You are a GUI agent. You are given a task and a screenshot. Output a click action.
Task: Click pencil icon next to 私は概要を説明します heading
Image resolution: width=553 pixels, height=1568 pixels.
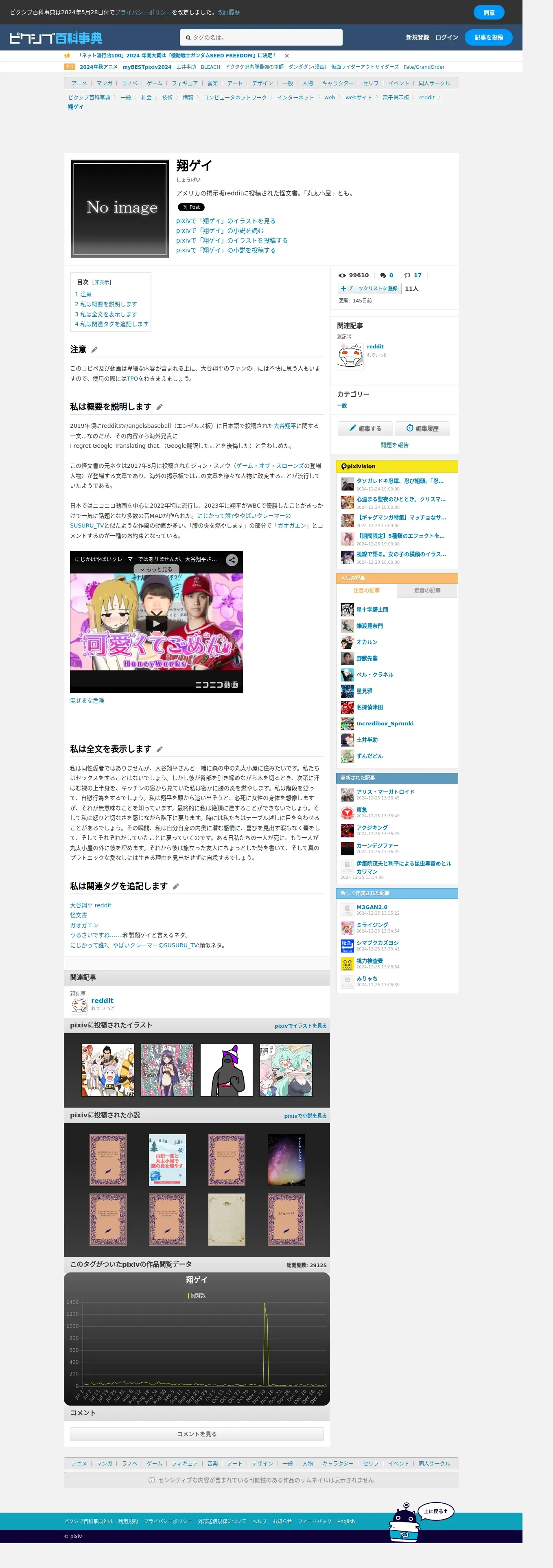pyautogui.click(x=160, y=407)
